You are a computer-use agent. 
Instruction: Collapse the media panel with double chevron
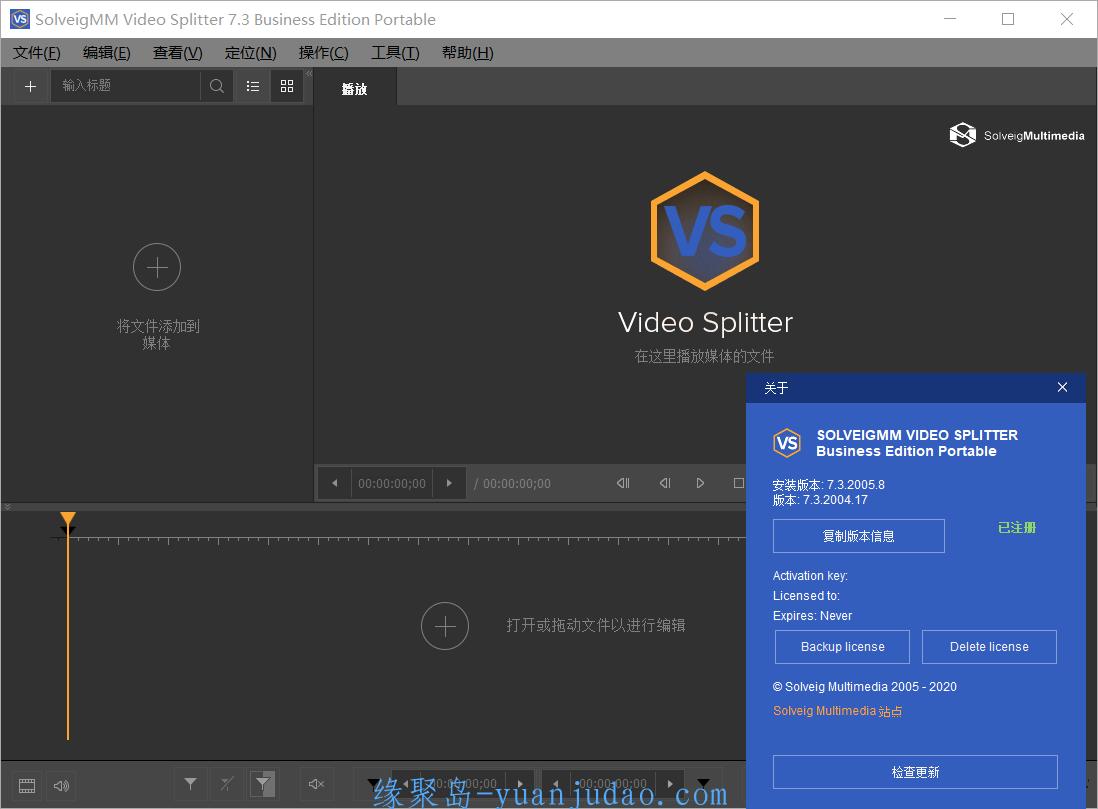[x=309, y=73]
